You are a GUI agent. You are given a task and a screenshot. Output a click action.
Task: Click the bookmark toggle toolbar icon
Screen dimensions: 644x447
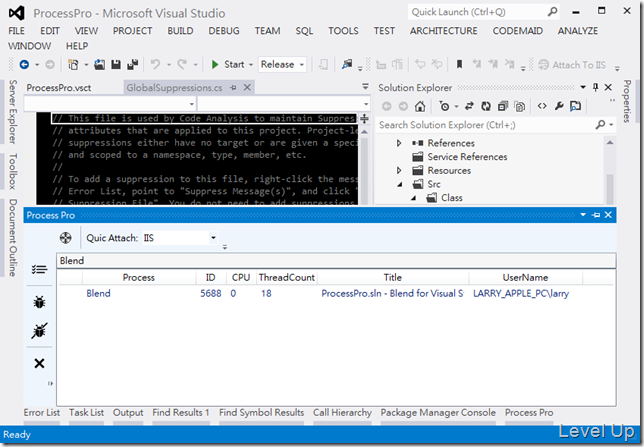459,65
